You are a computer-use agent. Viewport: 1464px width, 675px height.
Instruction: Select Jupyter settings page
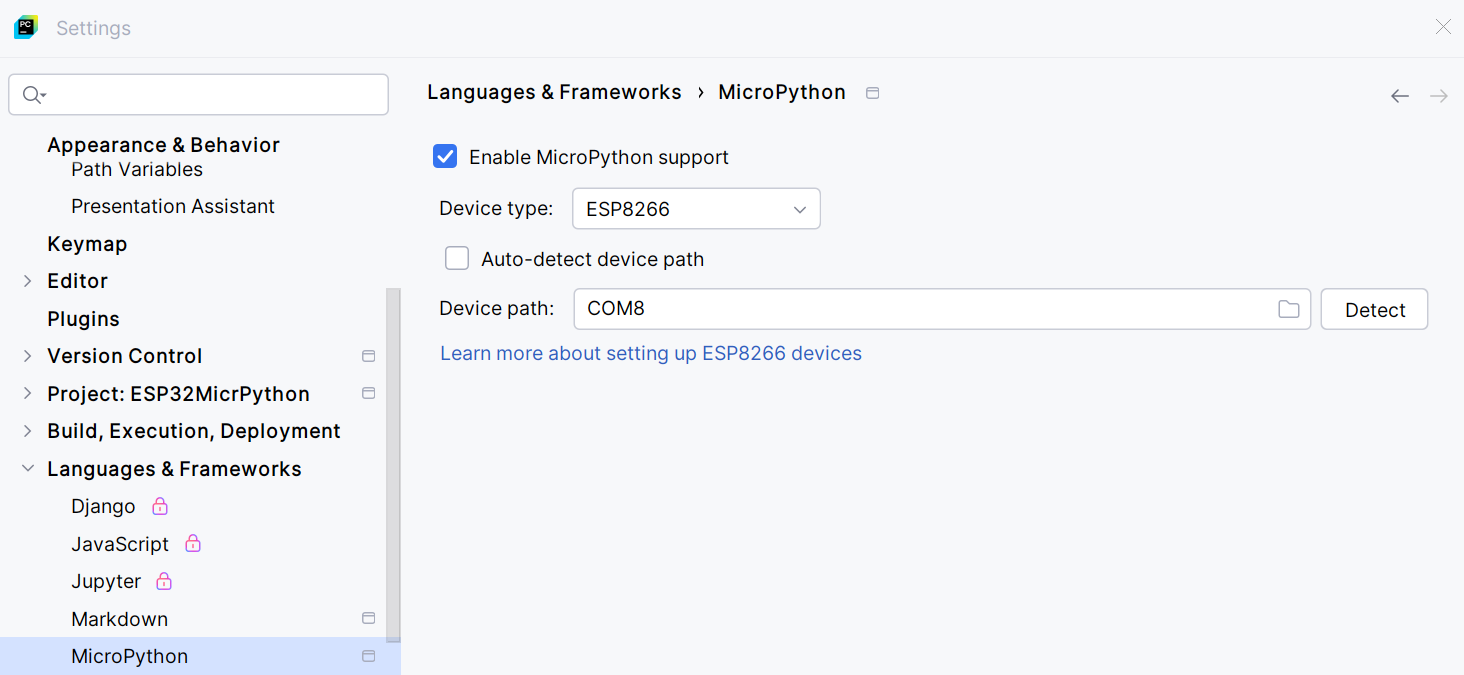tap(106, 581)
